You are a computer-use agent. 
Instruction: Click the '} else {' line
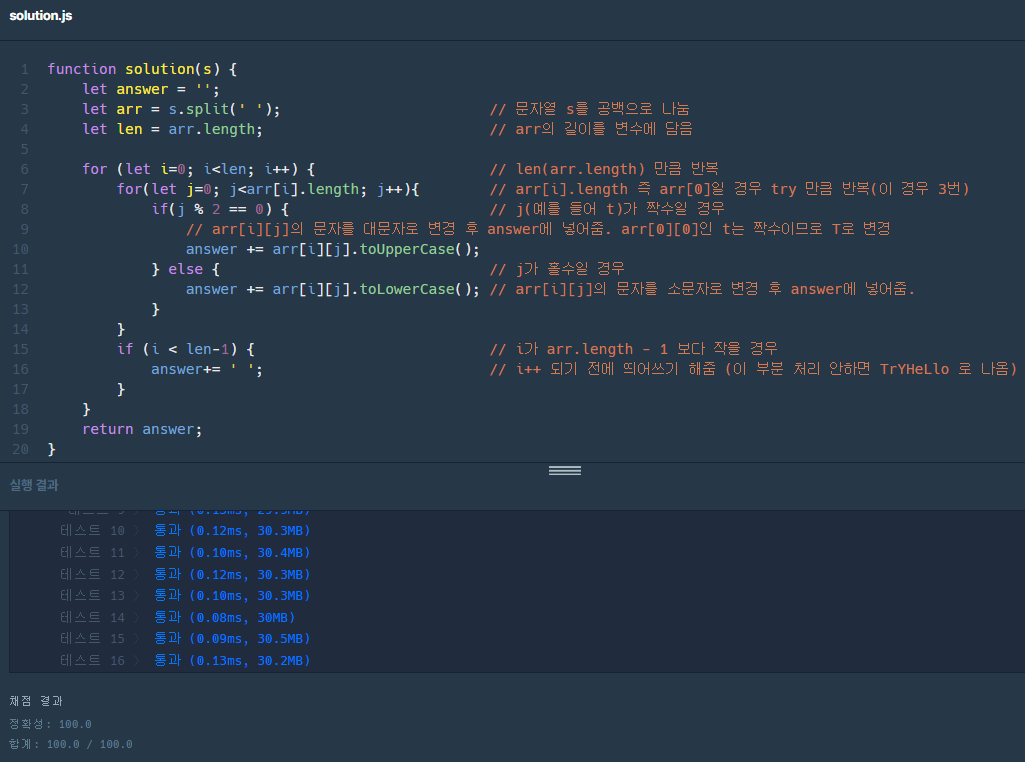pyautogui.click(x=186, y=269)
